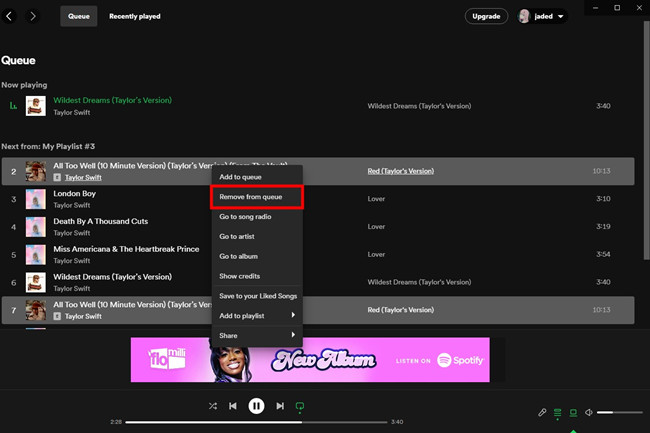Switch to the Recently played tab
The height and width of the screenshot is (433, 650).
click(135, 16)
